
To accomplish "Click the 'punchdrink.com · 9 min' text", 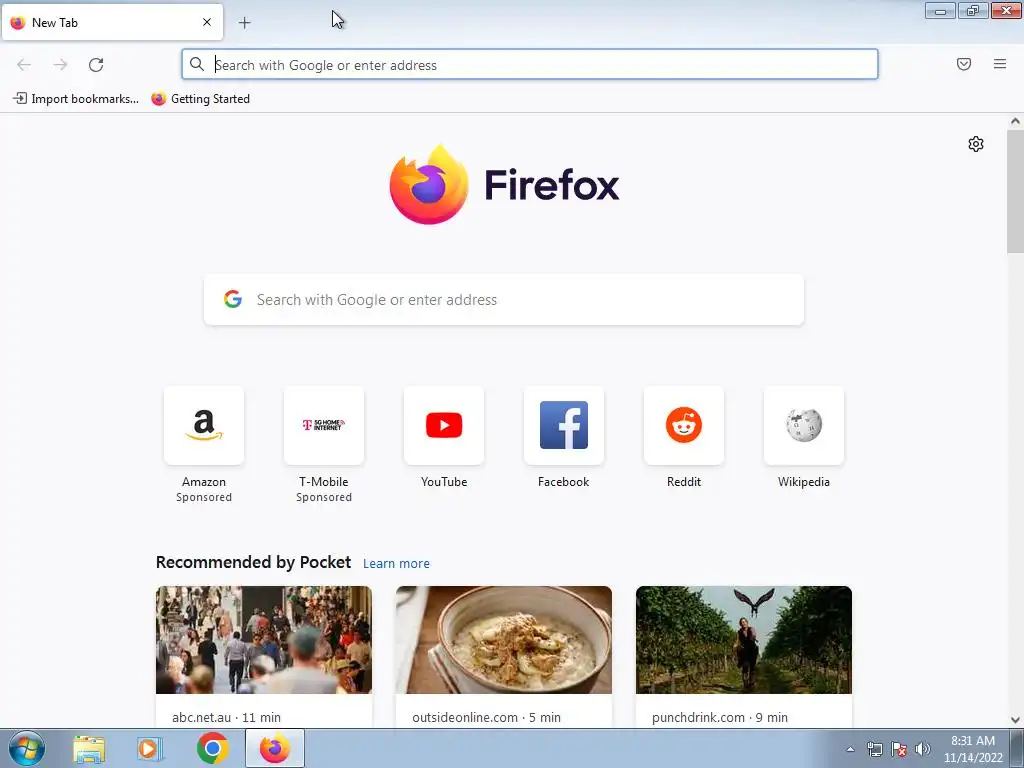I will 720,717.
